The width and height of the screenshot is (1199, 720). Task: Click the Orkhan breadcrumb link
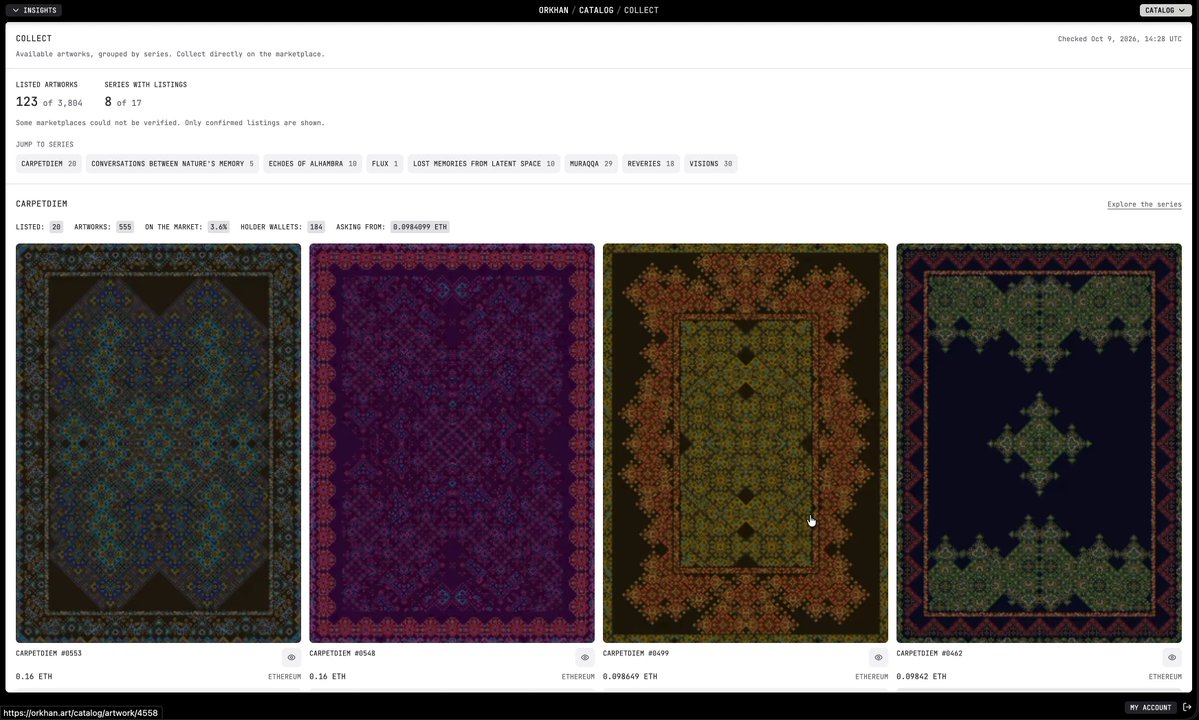554,10
